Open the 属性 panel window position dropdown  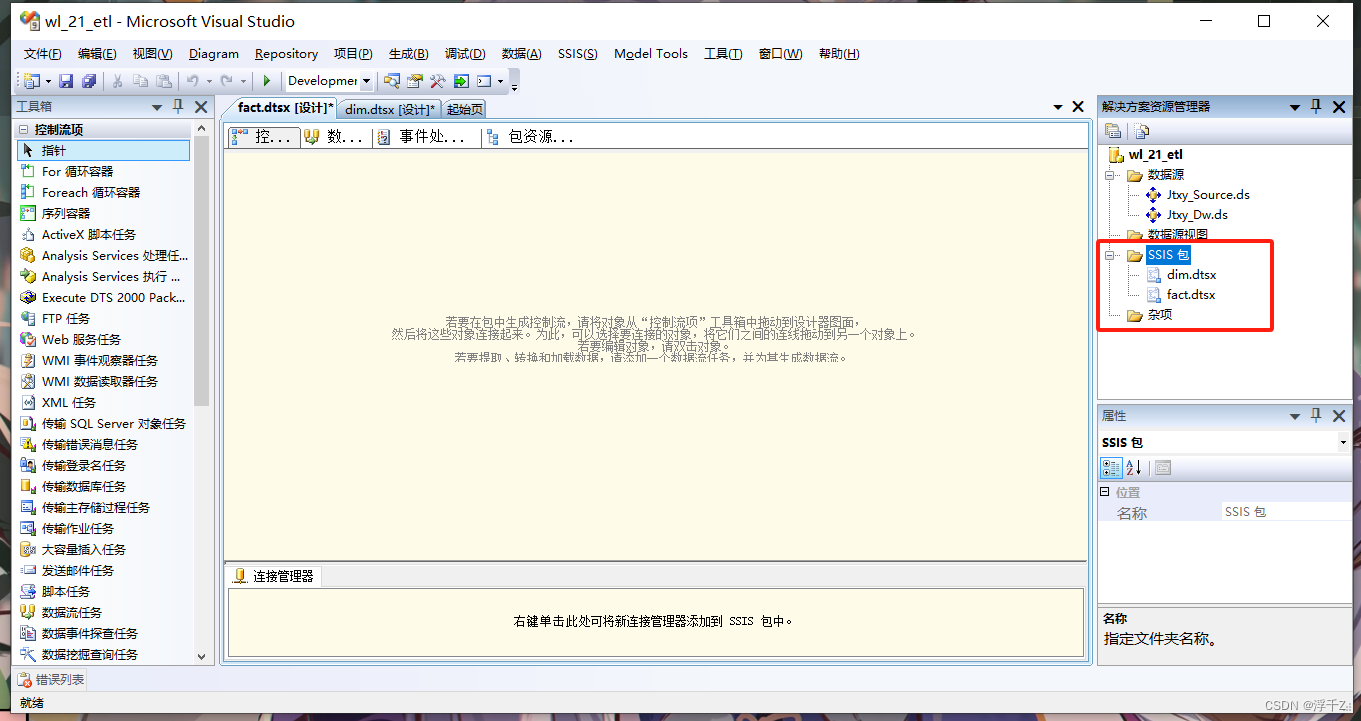[x=1295, y=416]
